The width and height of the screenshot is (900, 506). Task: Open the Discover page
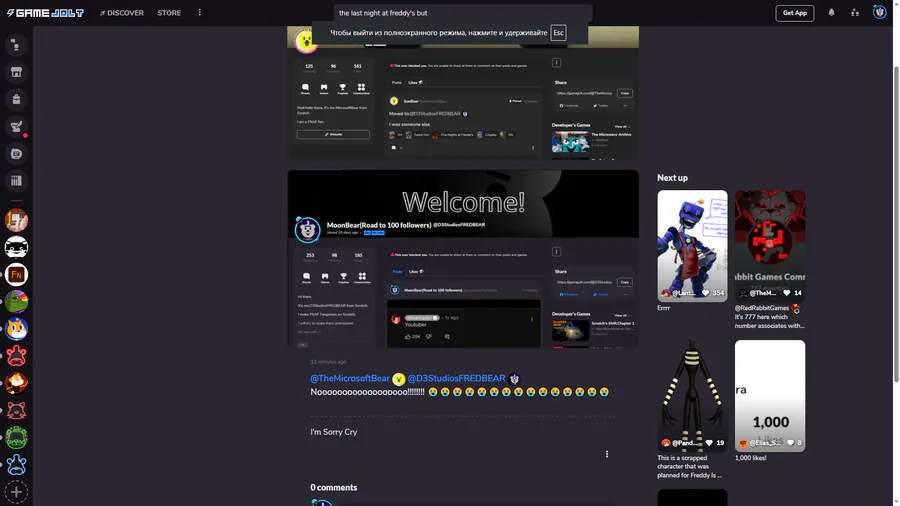pos(122,13)
